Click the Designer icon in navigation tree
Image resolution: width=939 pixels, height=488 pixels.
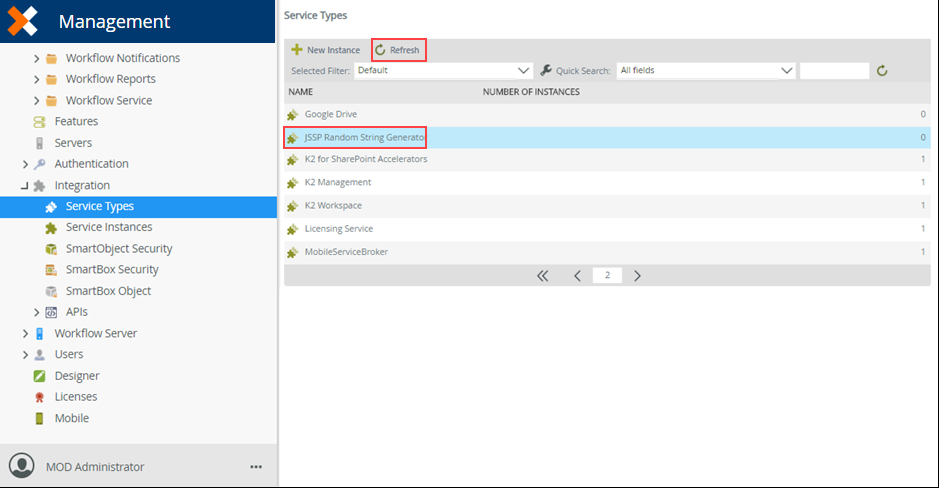[39, 376]
